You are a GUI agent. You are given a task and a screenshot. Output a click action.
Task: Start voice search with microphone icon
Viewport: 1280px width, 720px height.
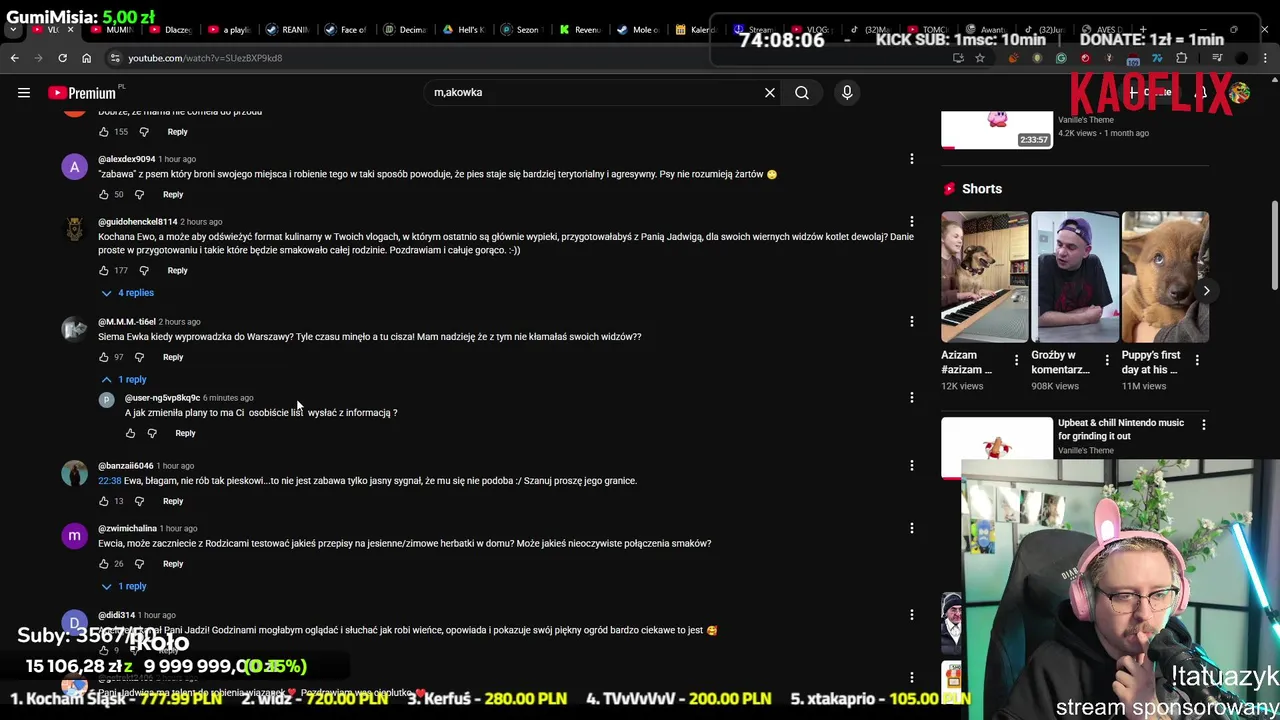pos(847,93)
